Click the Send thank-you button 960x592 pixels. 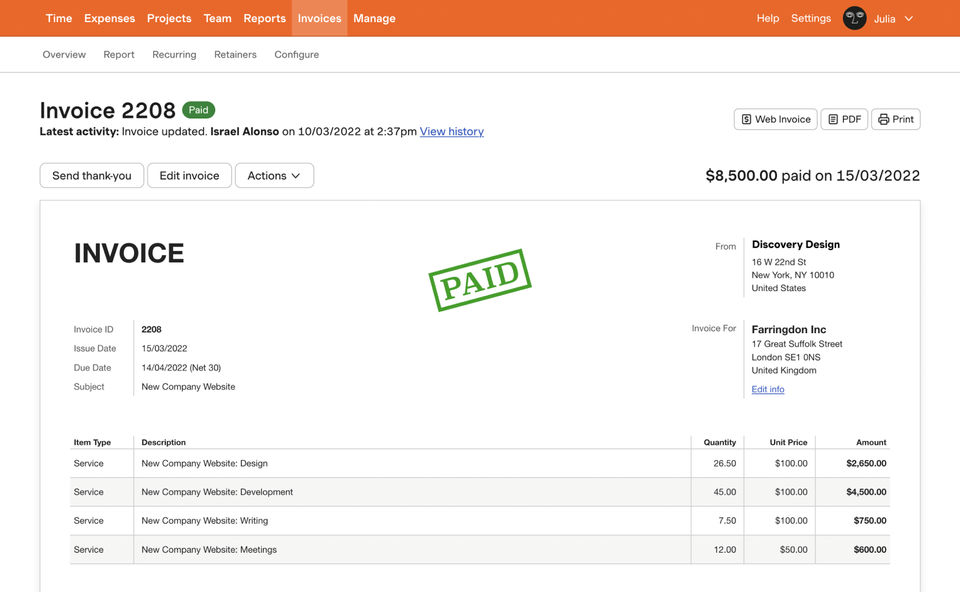(92, 176)
